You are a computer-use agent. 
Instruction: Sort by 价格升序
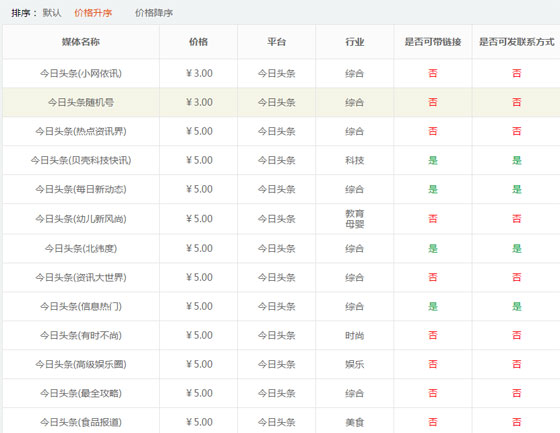tap(93, 13)
